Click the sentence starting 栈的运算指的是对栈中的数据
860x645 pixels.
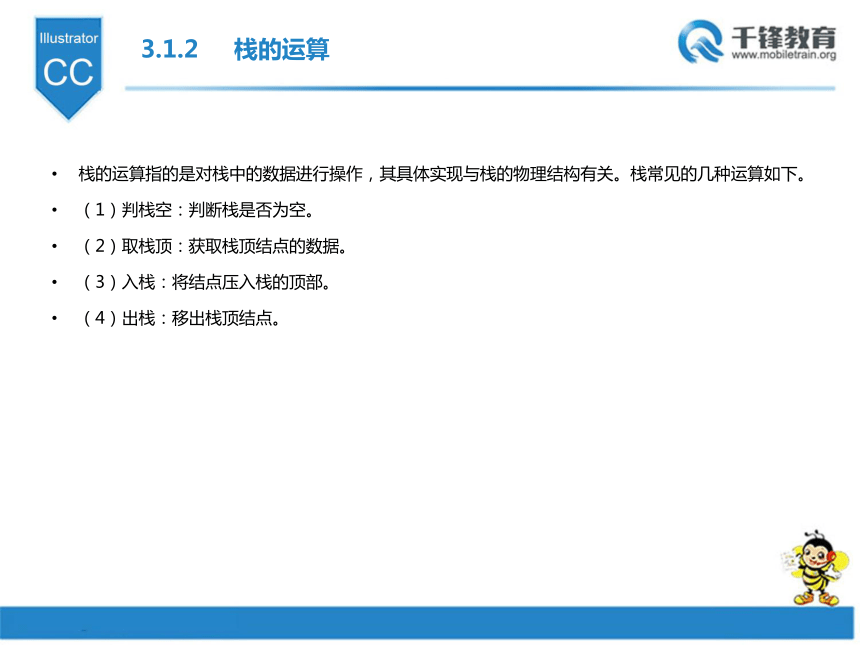pyautogui.click(x=442, y=174)
